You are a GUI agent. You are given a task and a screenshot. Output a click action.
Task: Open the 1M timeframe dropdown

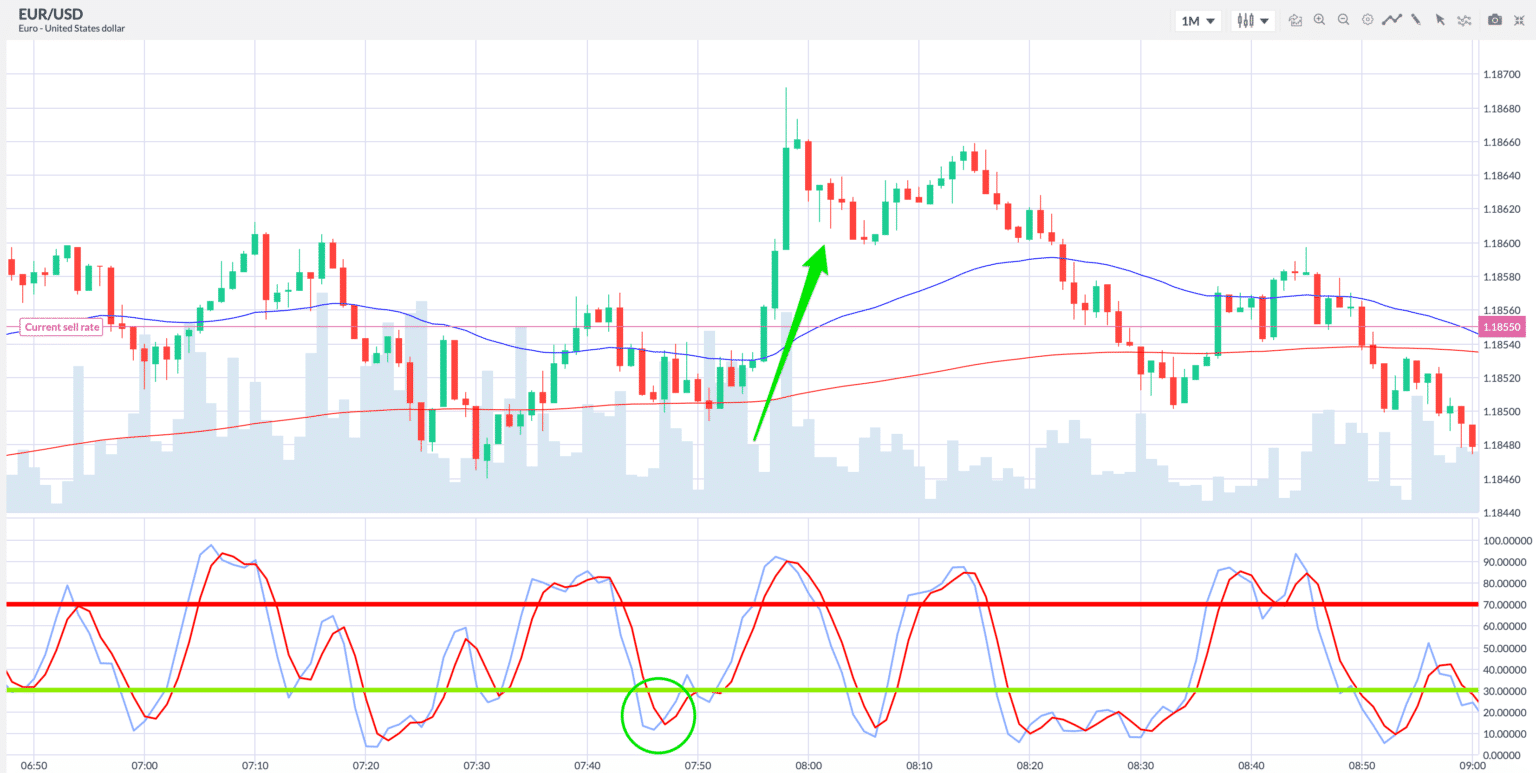tap(1196, 19)
